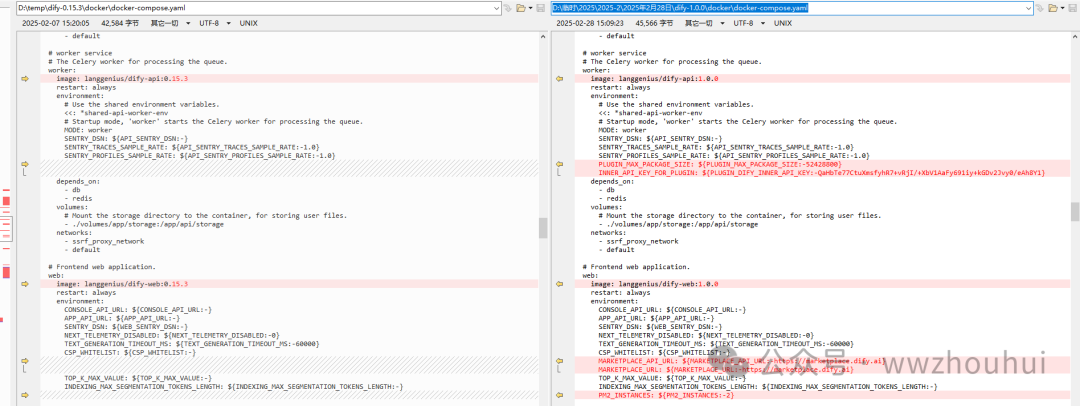Click copy-to-right arrow beside dify-api:0.15.3 line
The width and height of the screenshot is (1080, 406).
pos(24,78)
